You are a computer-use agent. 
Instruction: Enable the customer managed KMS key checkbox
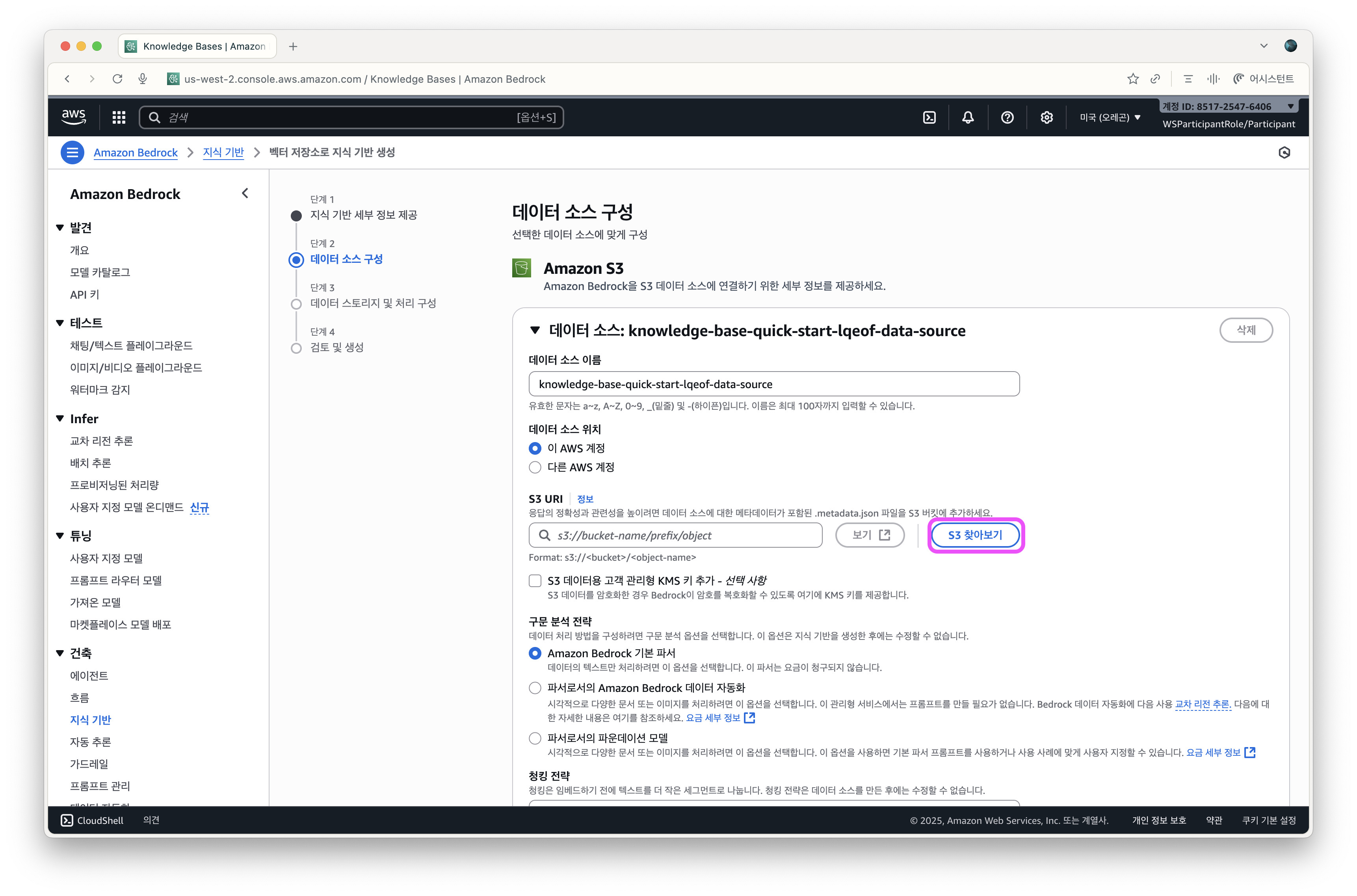pos(535,580)
